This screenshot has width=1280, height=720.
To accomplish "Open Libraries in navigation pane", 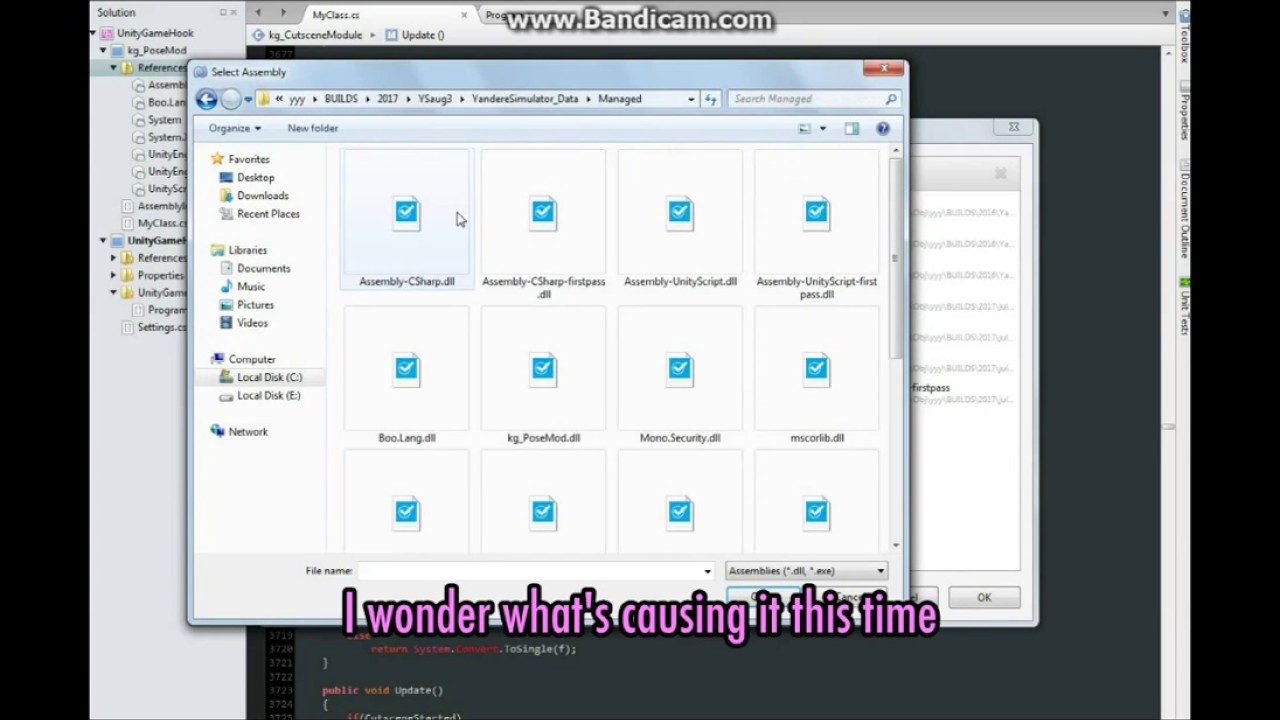I will click(247, 250).
